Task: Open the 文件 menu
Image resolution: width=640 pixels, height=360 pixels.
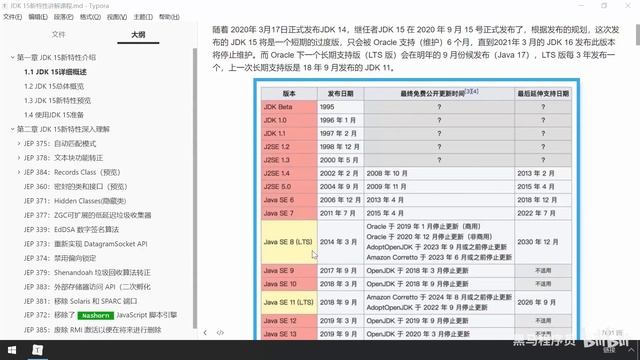Action: (x=13, y=17)
